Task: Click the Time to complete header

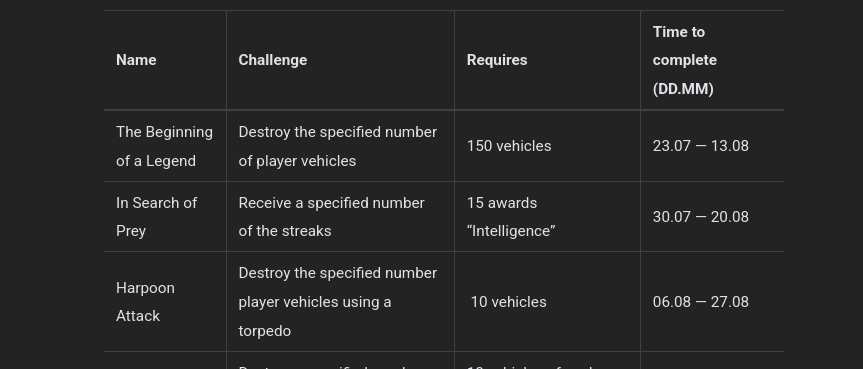Action: coord(685,60)
